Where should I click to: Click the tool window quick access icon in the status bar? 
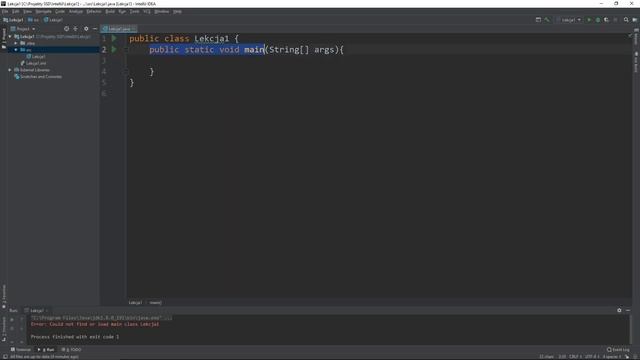click(5, 356)
